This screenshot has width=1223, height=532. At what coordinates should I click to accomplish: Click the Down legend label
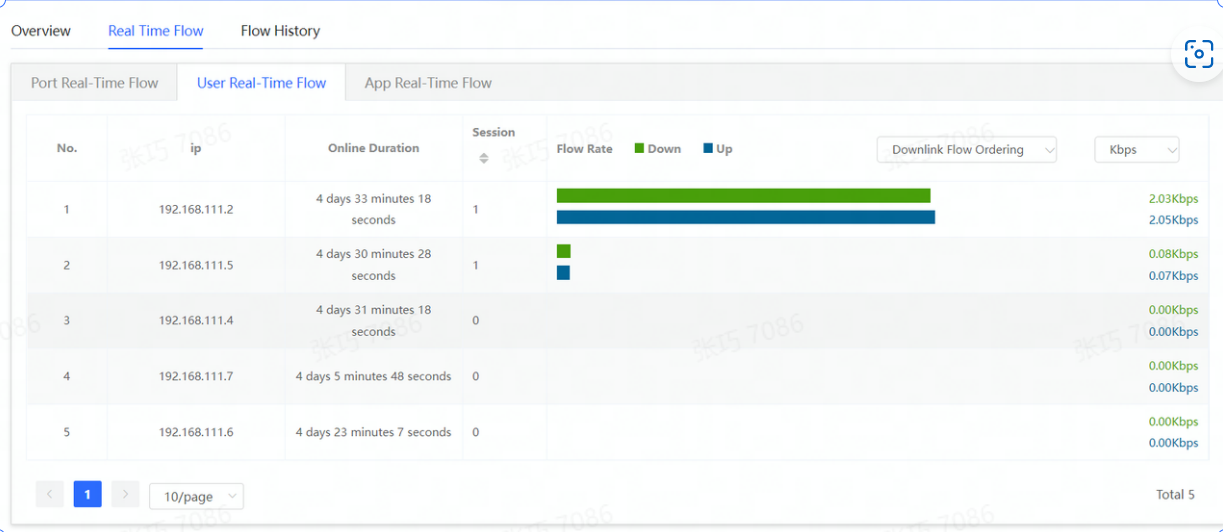[664, 149]
